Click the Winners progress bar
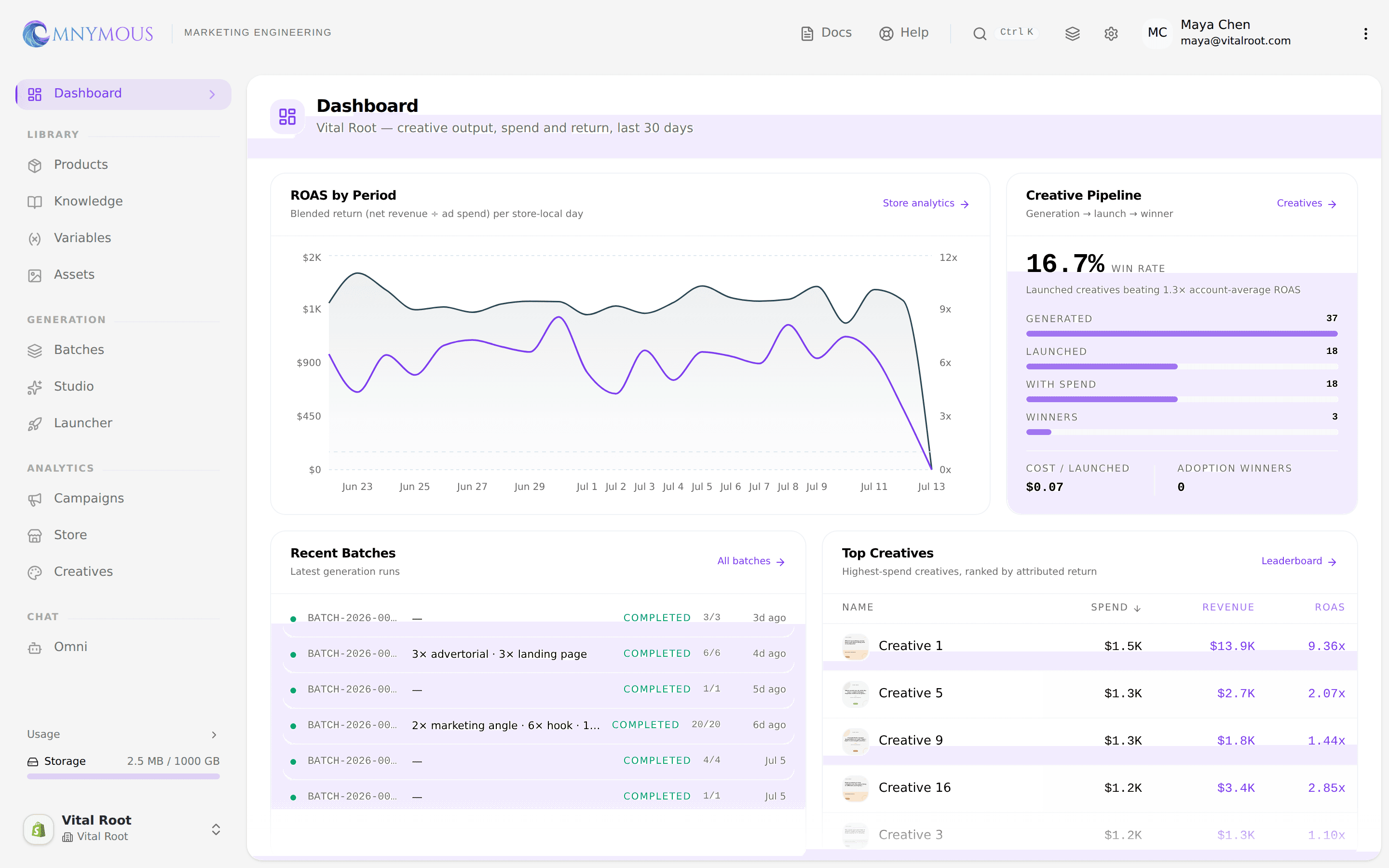Screen dimensions: 1389x868 1181,432
